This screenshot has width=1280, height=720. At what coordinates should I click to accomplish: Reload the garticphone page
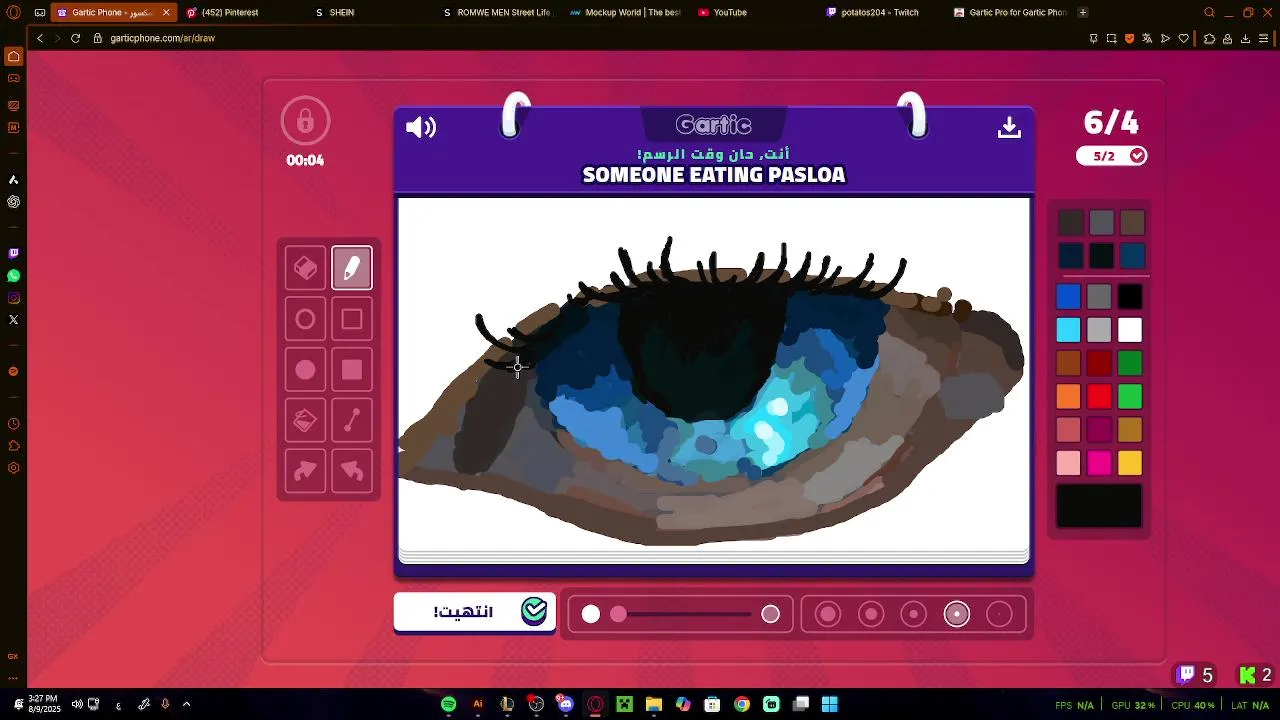point(75,38)
